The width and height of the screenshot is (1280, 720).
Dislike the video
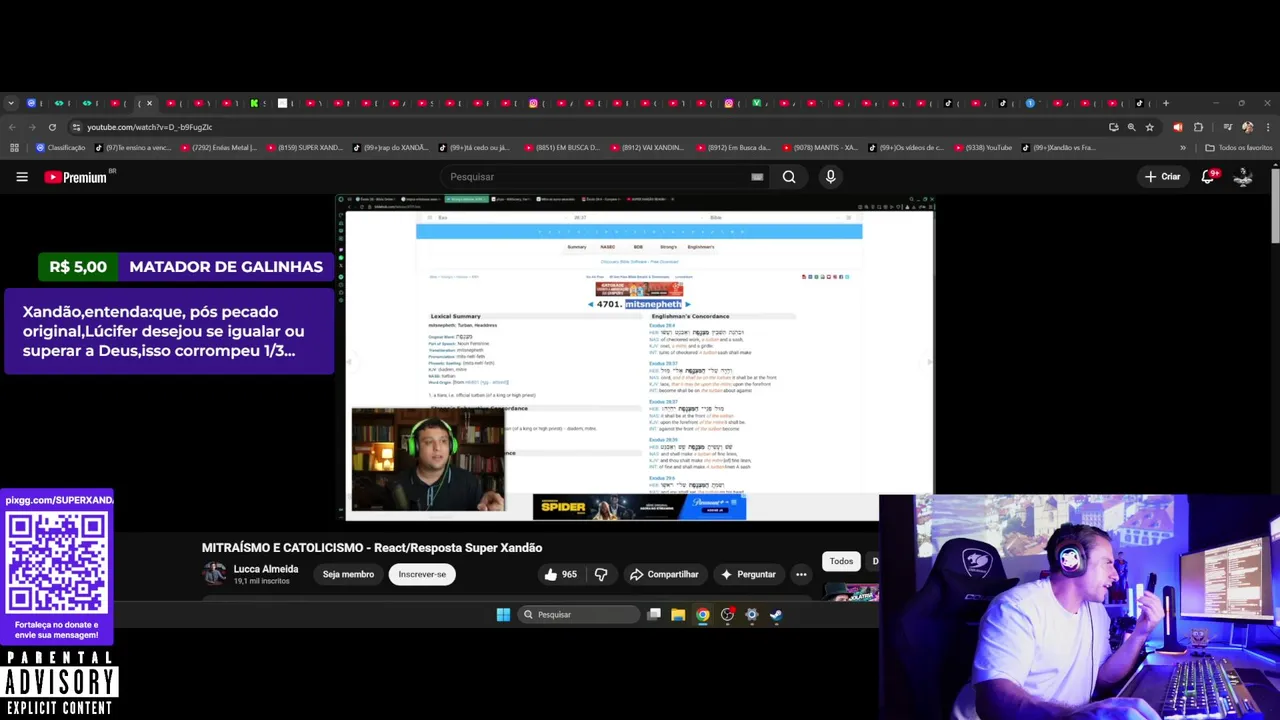pos(601,575)
